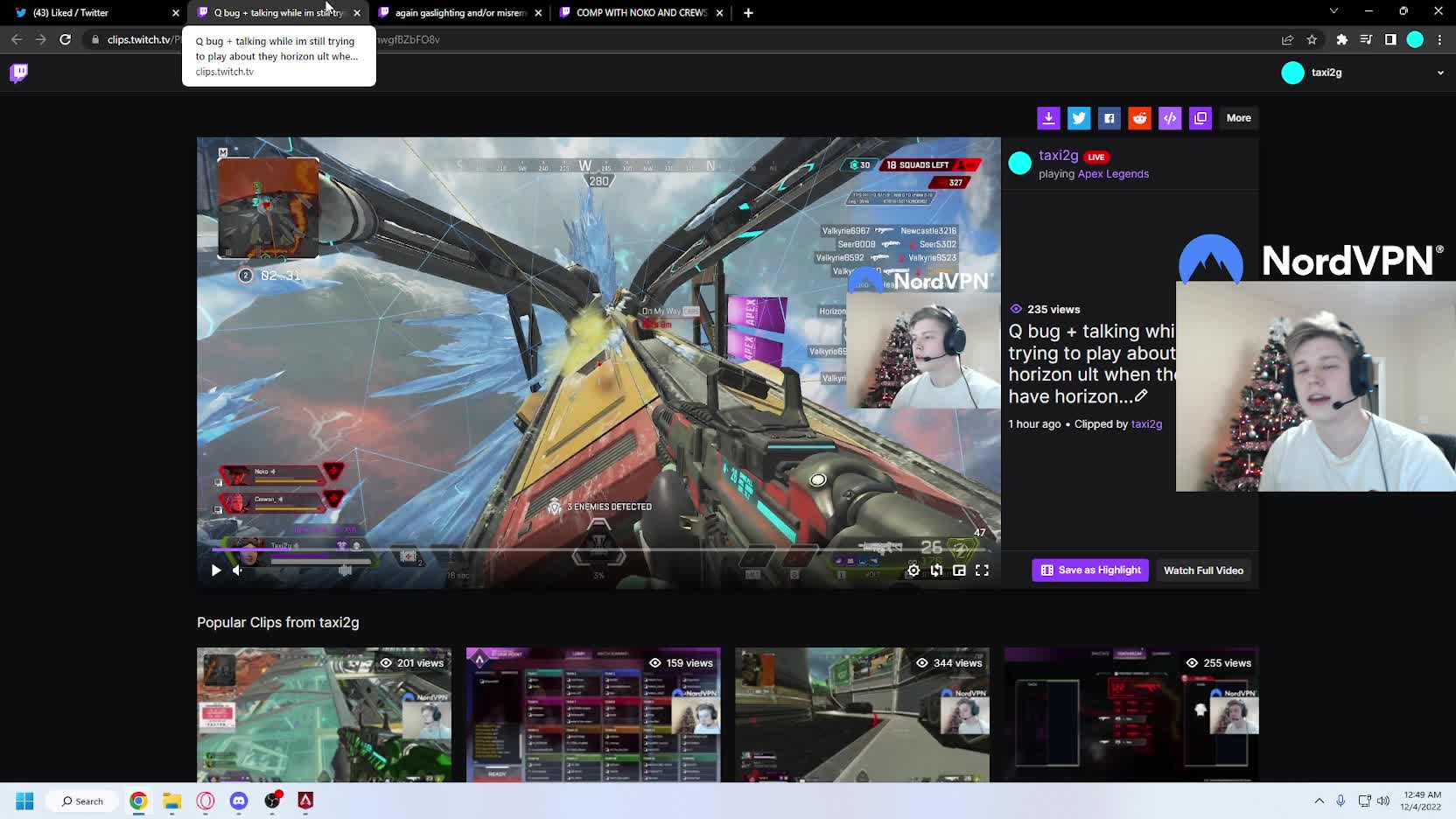Share this page icon in address bar
The image size is (1456, 819).
1287,39
